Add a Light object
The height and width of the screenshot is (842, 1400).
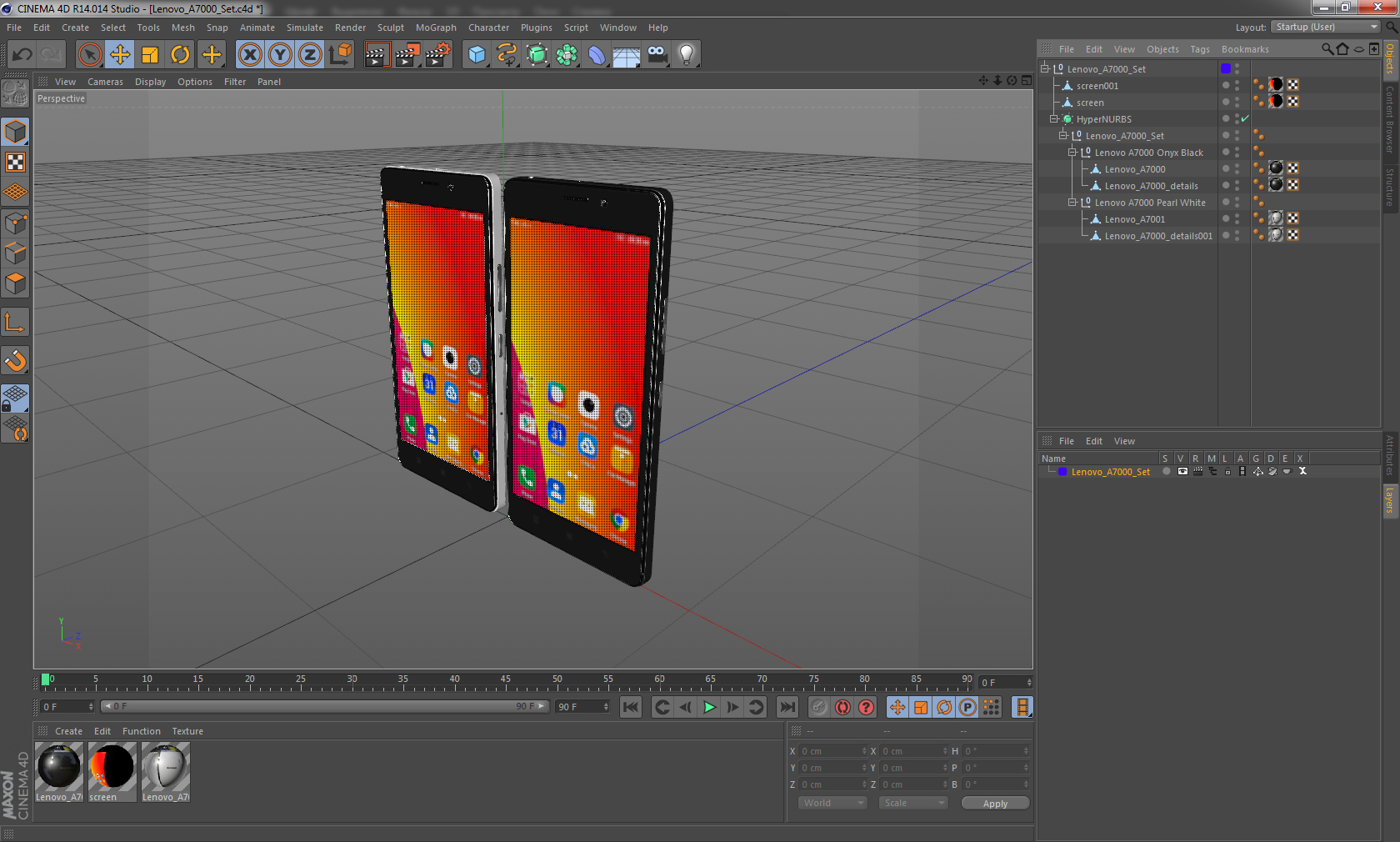pos(687,55)
